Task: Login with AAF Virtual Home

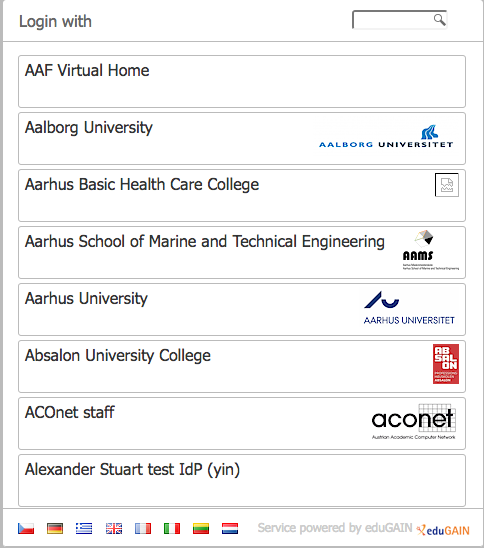Action: 242,81
